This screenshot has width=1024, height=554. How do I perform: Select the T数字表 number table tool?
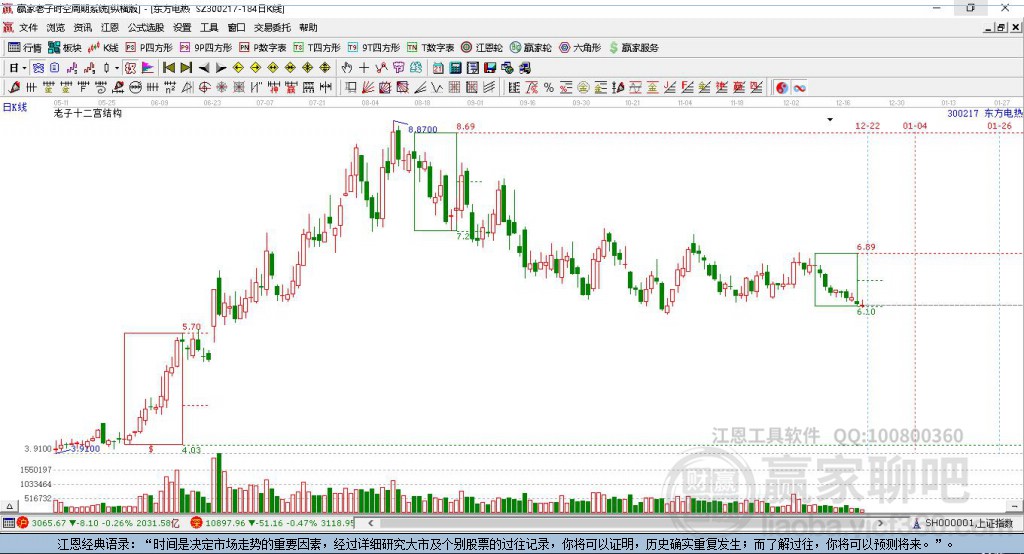coord(431,47)
